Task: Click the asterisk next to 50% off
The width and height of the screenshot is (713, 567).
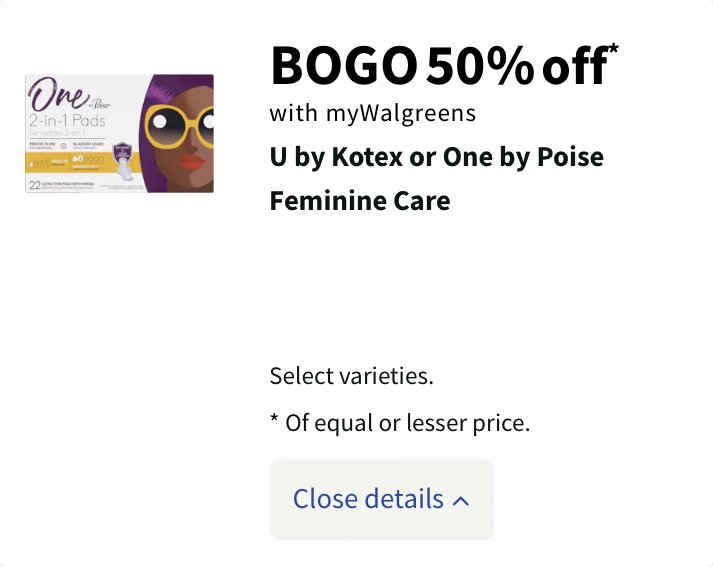Action: pyautogui.click(x=613, y=49)
